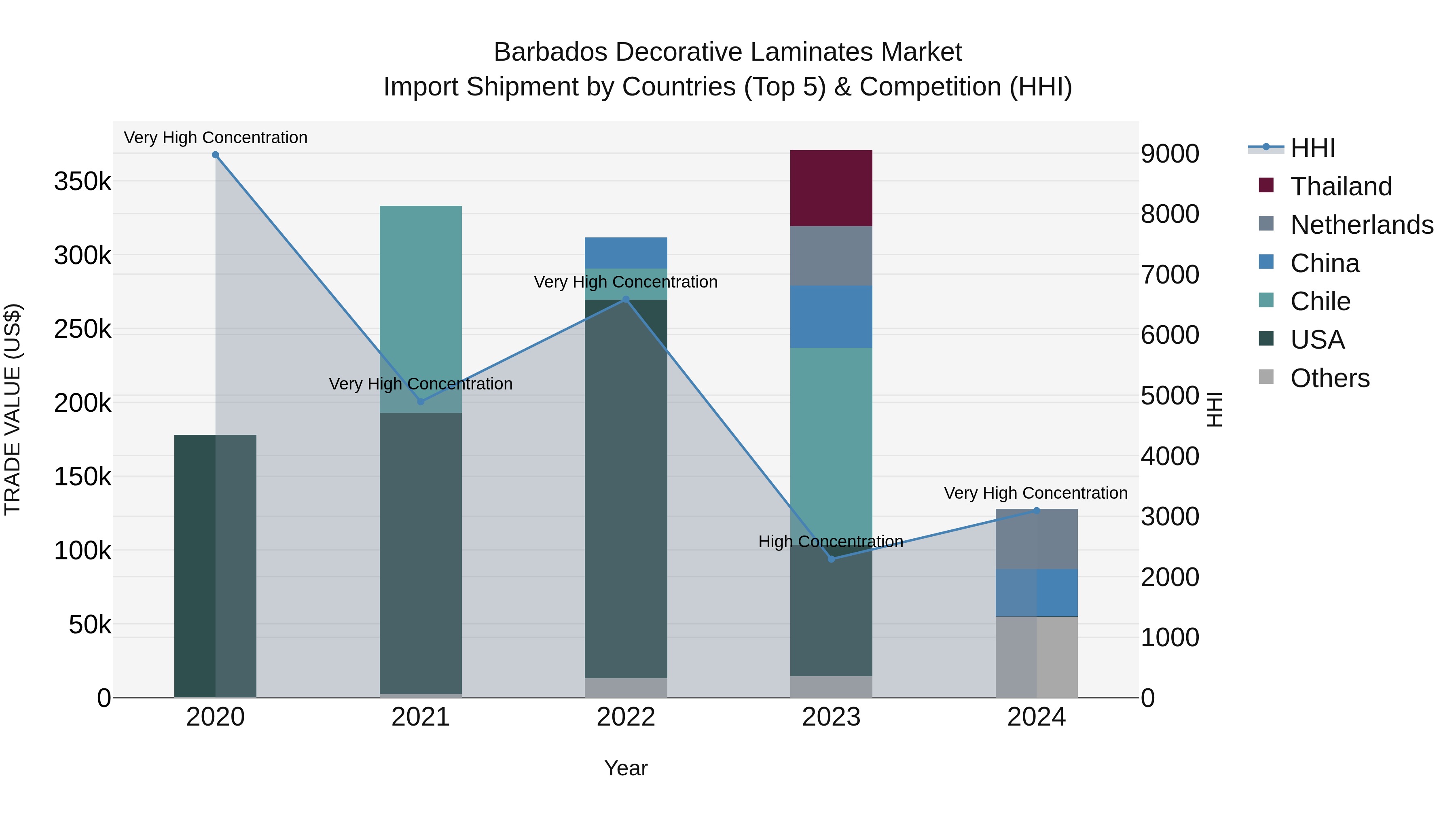Click the 'Very High Concentration' label above 2024

1035,493
